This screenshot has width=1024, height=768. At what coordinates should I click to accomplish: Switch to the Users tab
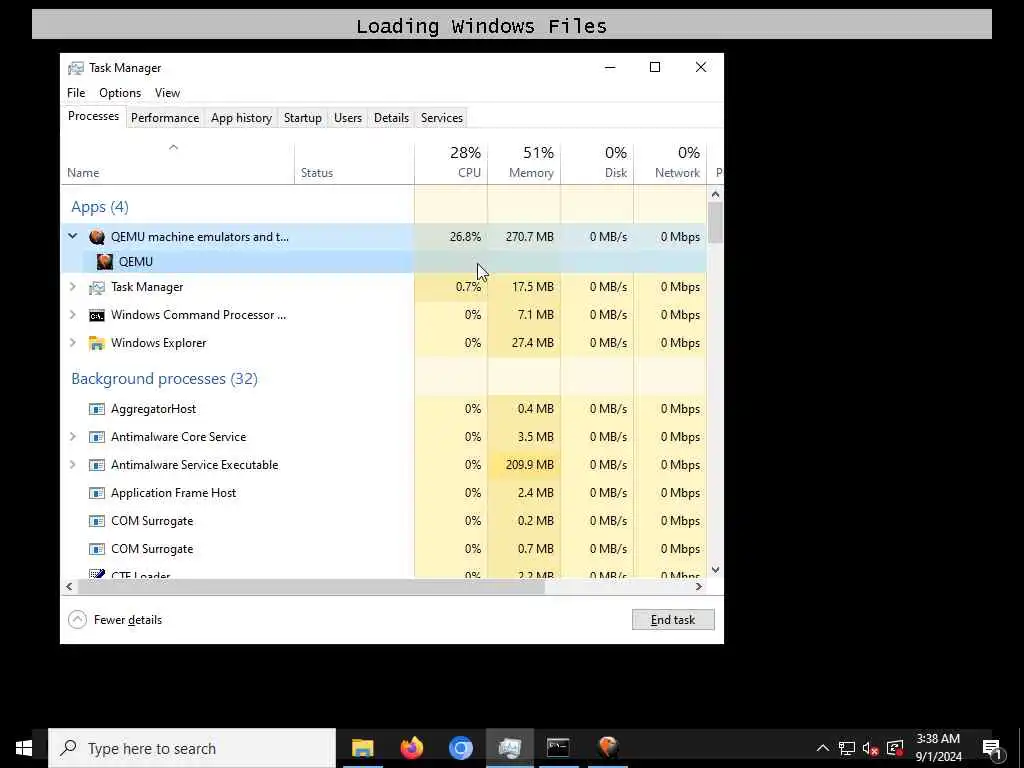coord(347,118)
